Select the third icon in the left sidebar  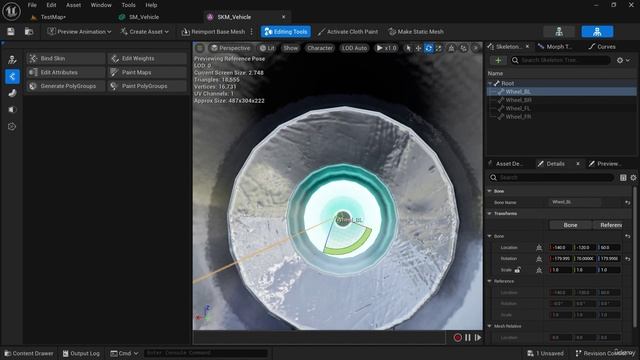[12, 93]
